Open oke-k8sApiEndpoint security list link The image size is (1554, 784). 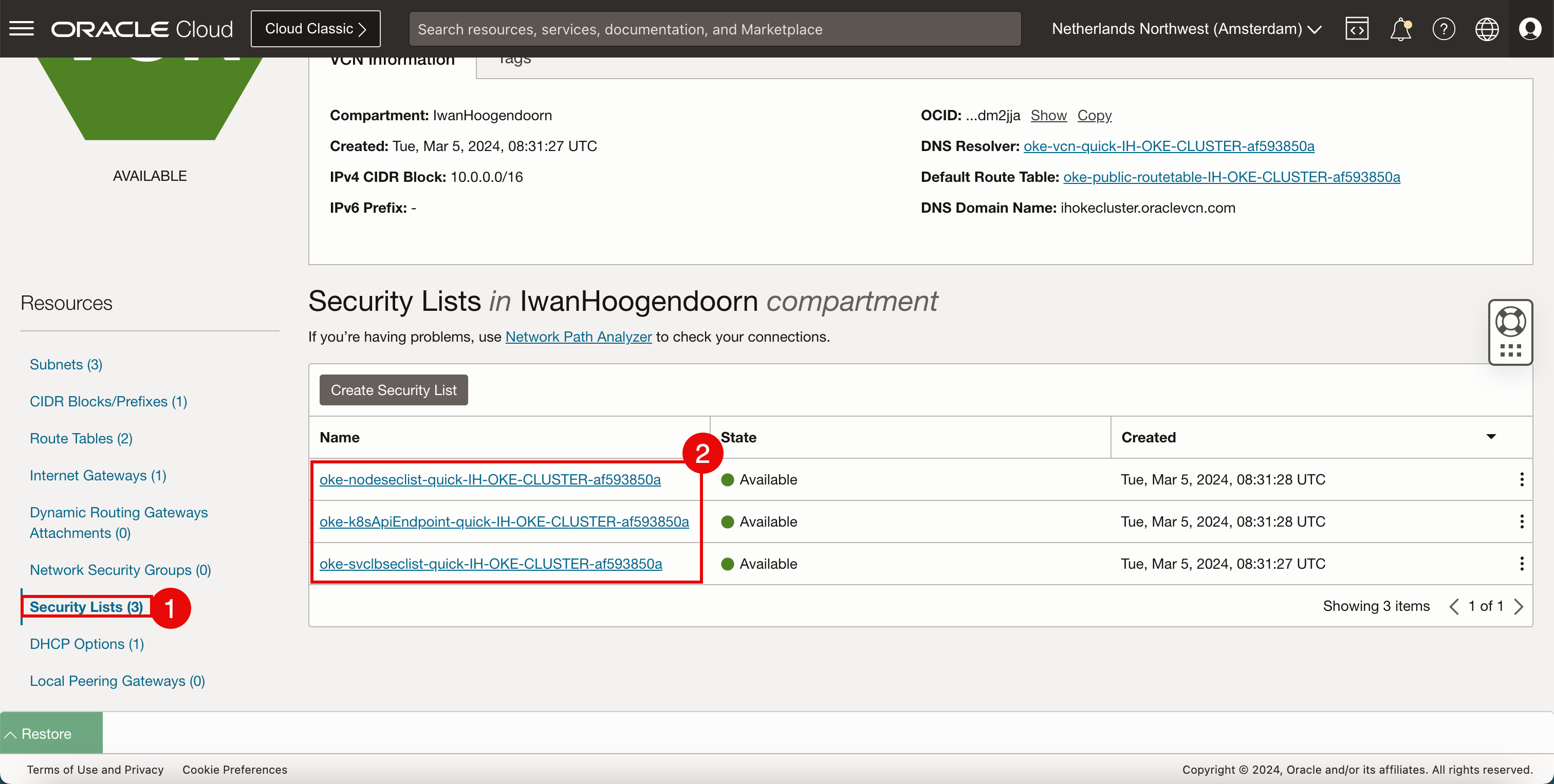504,521
